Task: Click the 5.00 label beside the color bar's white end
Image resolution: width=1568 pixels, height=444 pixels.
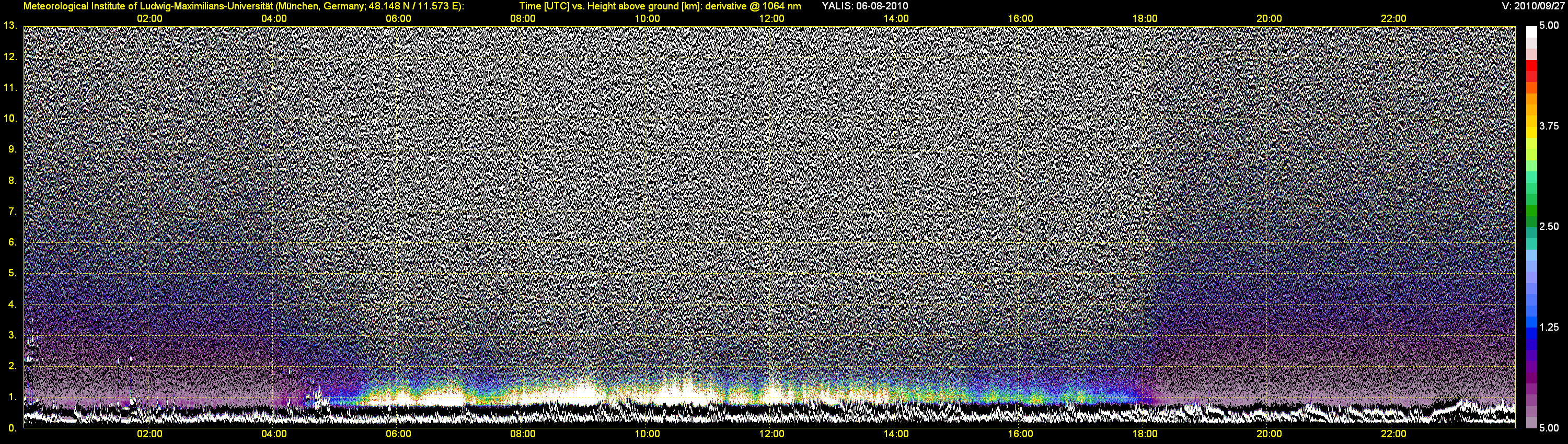Action: tap(1549, 26)
